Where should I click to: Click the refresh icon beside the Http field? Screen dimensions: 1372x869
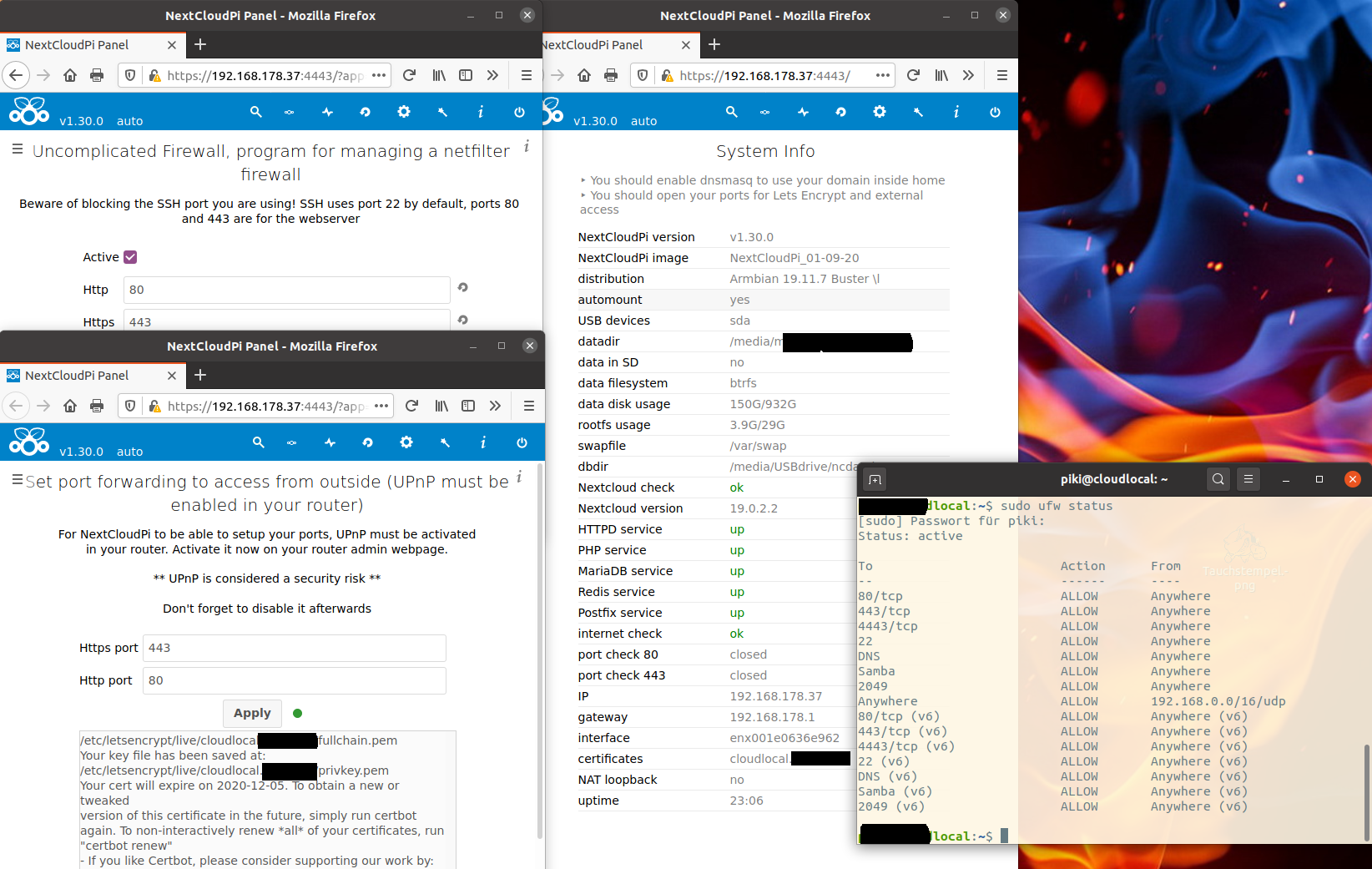(x=463, y=287)
